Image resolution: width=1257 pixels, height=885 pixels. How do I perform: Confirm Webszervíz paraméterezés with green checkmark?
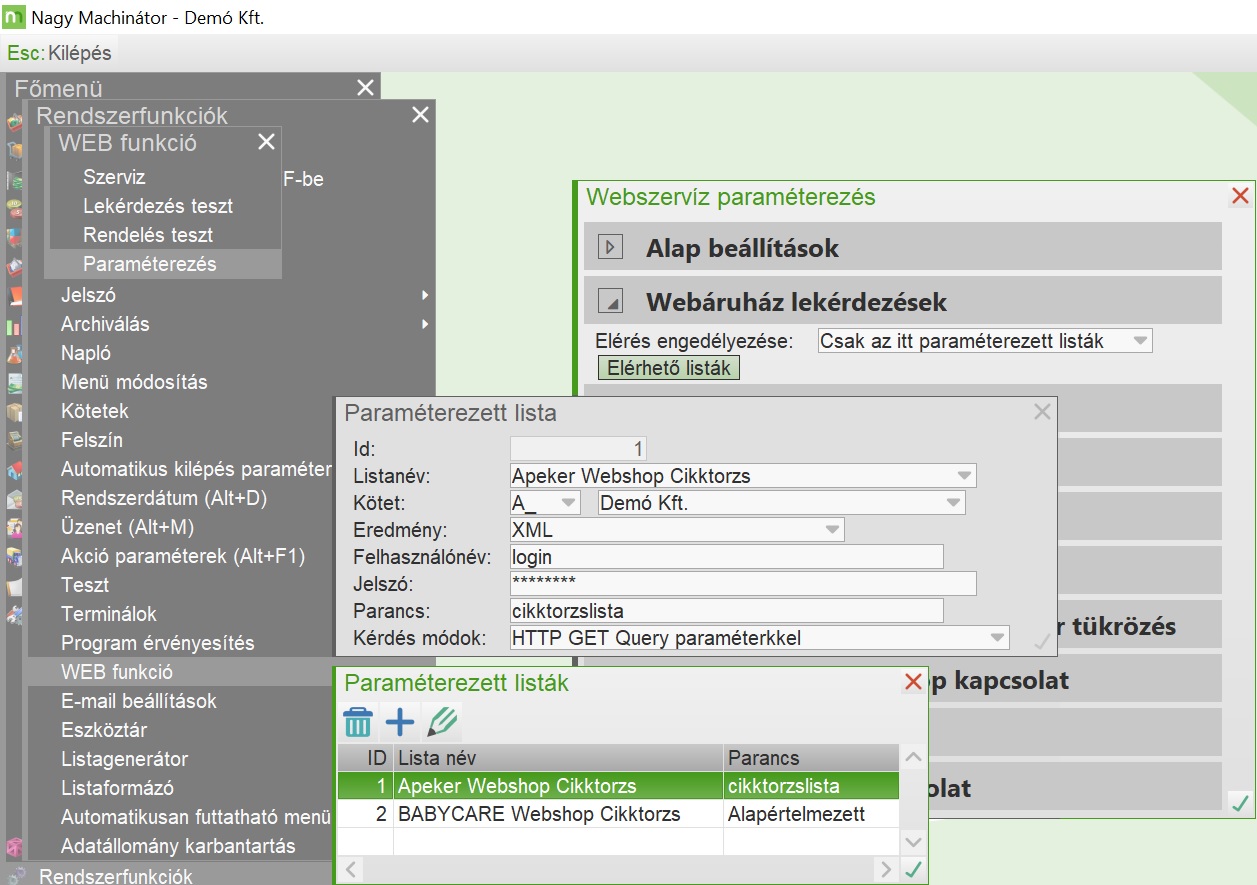pos(1240,802)
